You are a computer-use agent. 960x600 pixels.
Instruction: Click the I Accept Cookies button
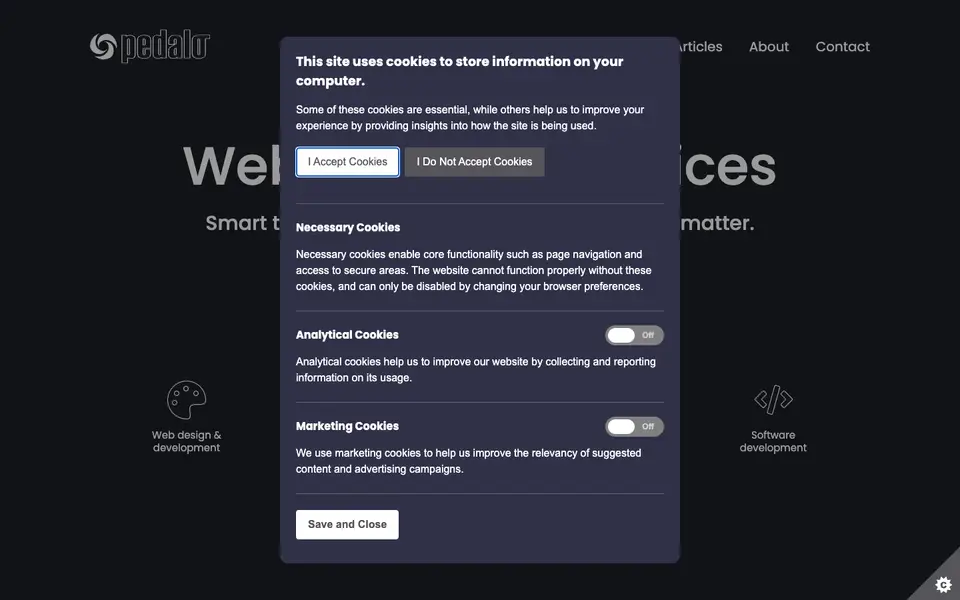(347, 162)
